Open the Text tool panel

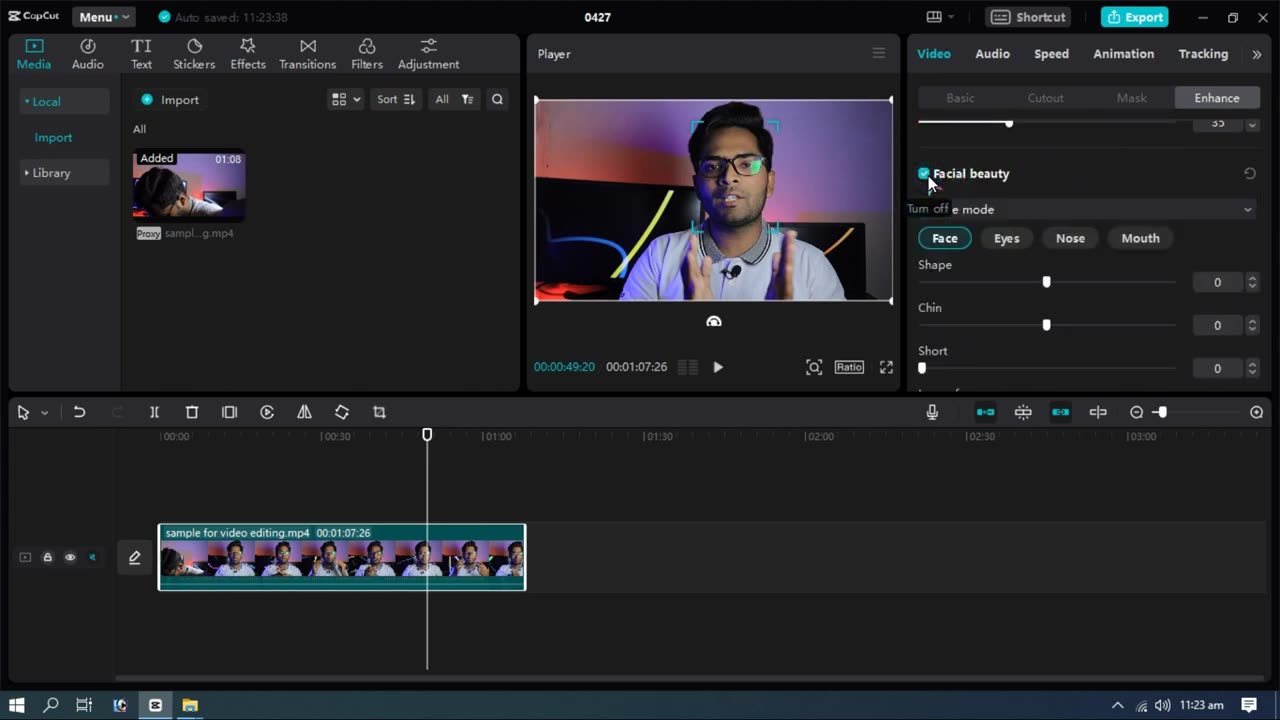pos(141,54)
